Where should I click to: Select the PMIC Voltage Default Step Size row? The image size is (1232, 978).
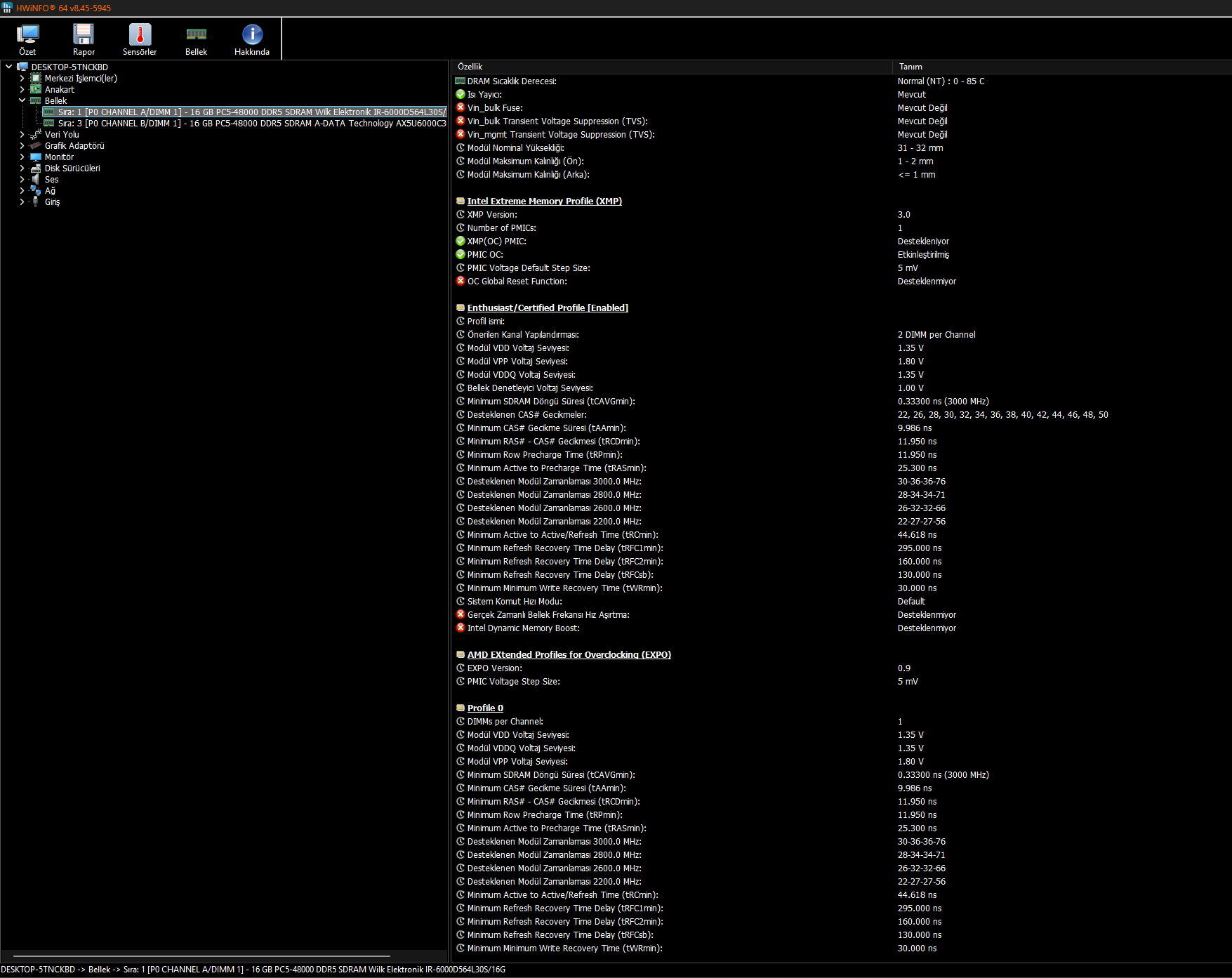pos(841,267)
